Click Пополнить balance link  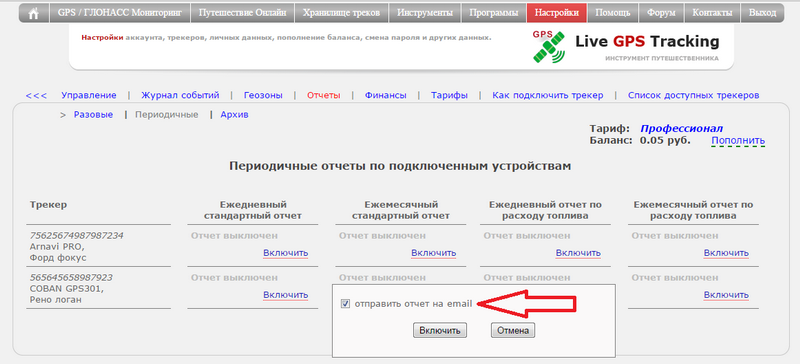[x=738, y=140]
